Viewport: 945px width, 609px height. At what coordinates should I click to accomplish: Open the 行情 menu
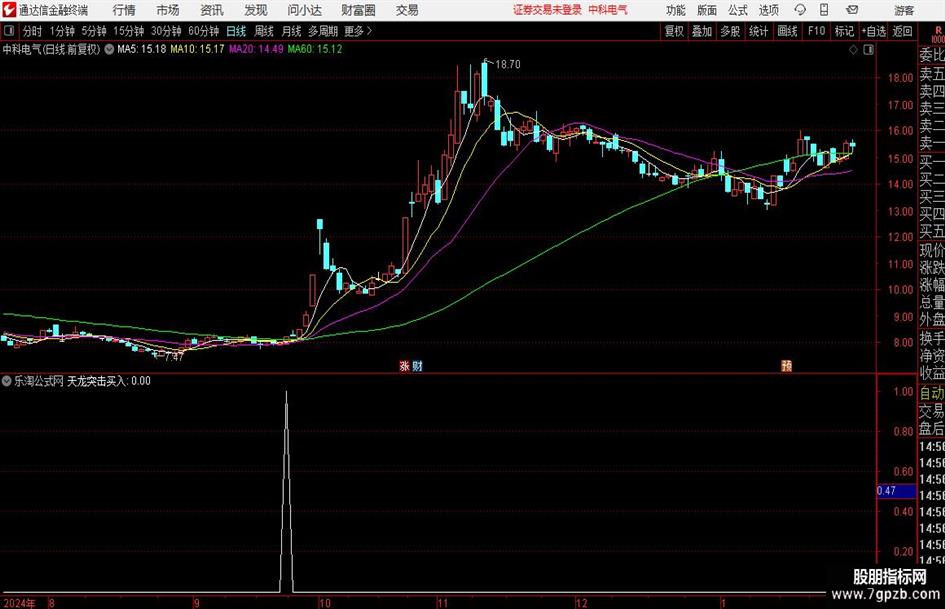pyautogui.click(x=124, y=10)
